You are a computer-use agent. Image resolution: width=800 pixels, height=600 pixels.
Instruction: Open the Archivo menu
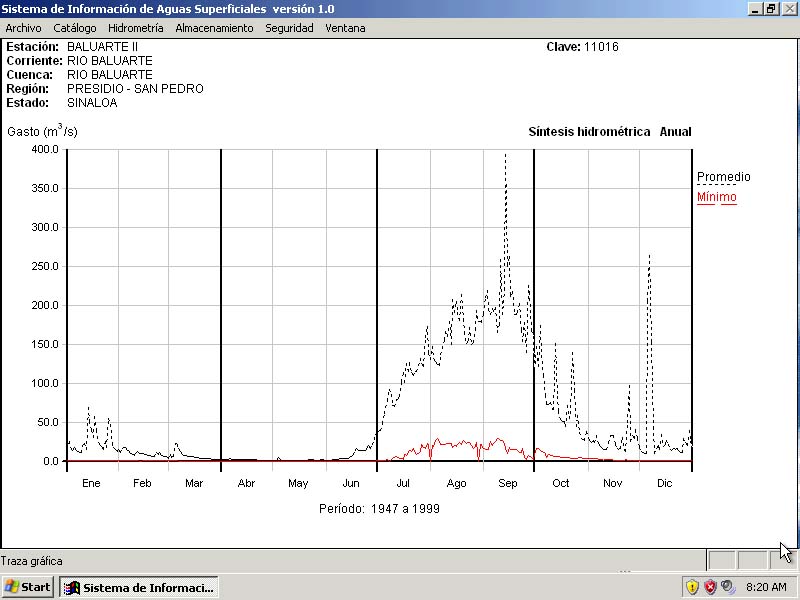click(23, 28)
